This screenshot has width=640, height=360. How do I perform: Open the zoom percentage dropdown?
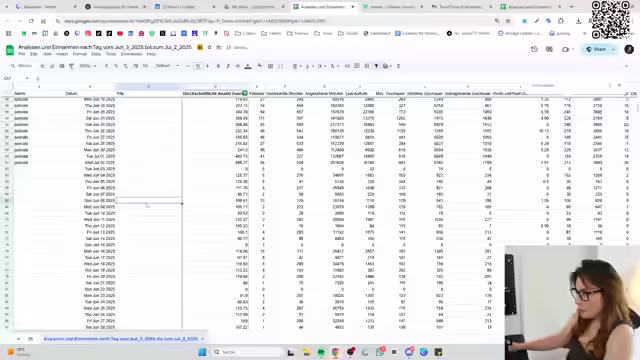click(88, 66)
